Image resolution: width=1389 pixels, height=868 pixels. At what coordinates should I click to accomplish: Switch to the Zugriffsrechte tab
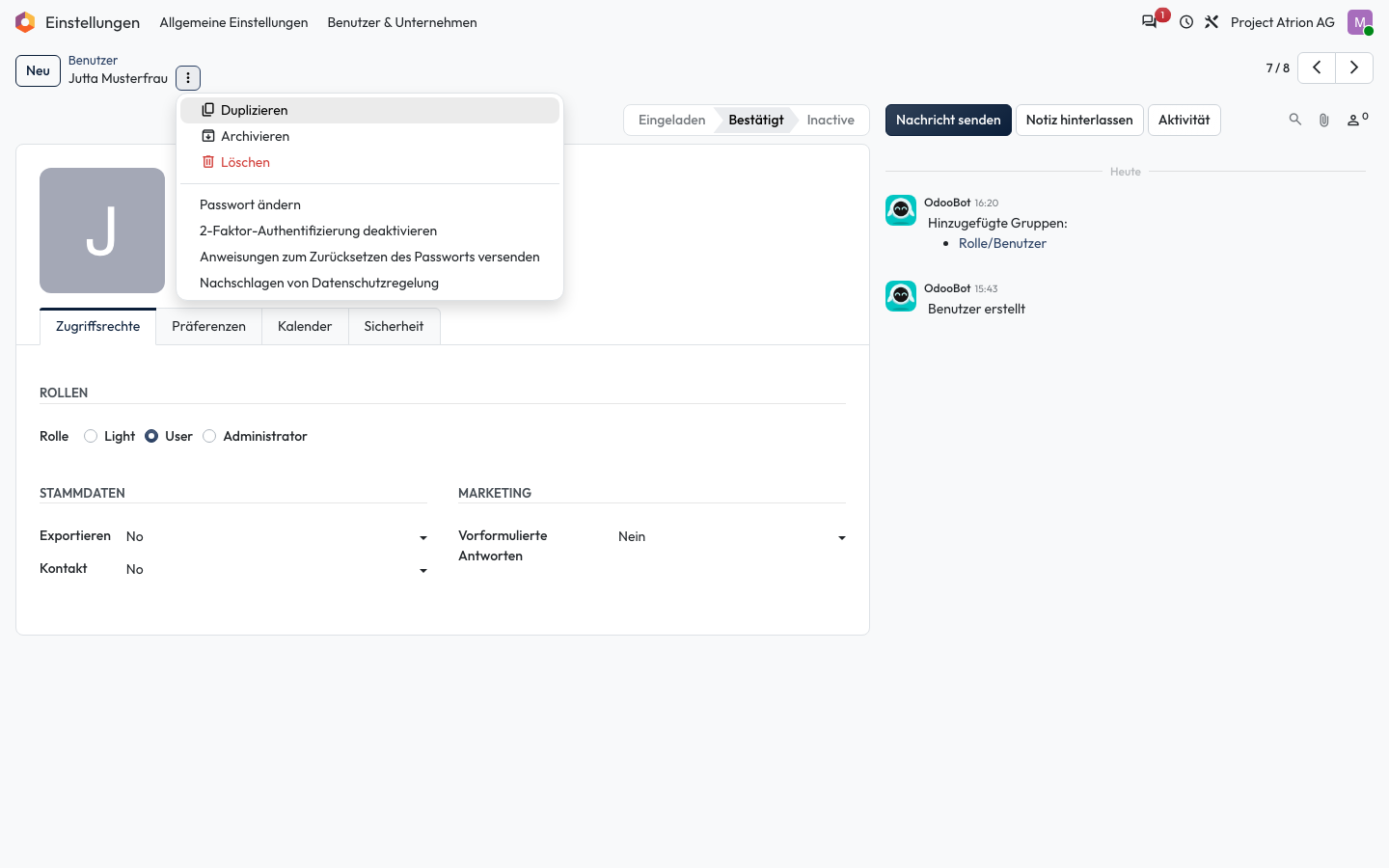pyautogui.click(x=98, y=326)
